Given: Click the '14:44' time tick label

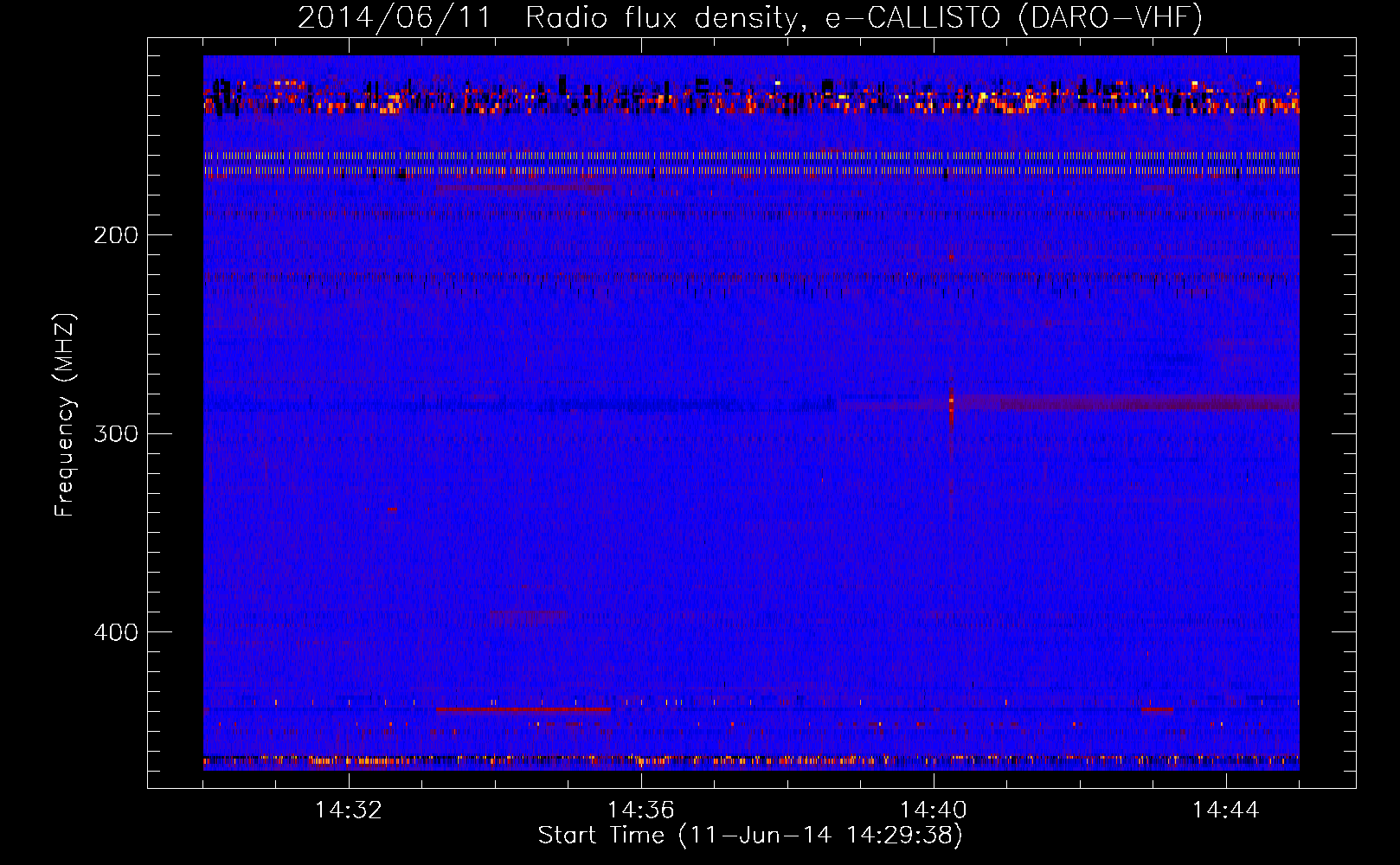Looking at the screenshot, I should [x=1226, y=811].
